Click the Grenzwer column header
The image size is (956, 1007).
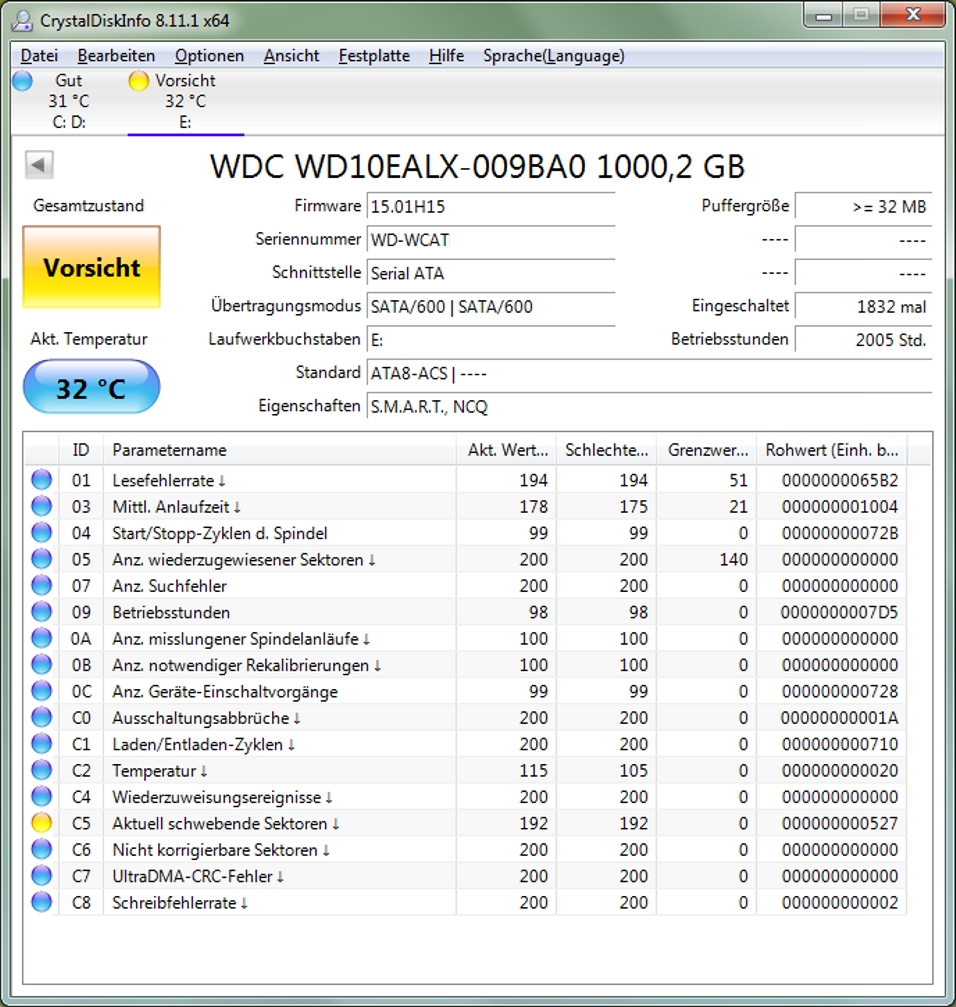(x=707, y=450)
